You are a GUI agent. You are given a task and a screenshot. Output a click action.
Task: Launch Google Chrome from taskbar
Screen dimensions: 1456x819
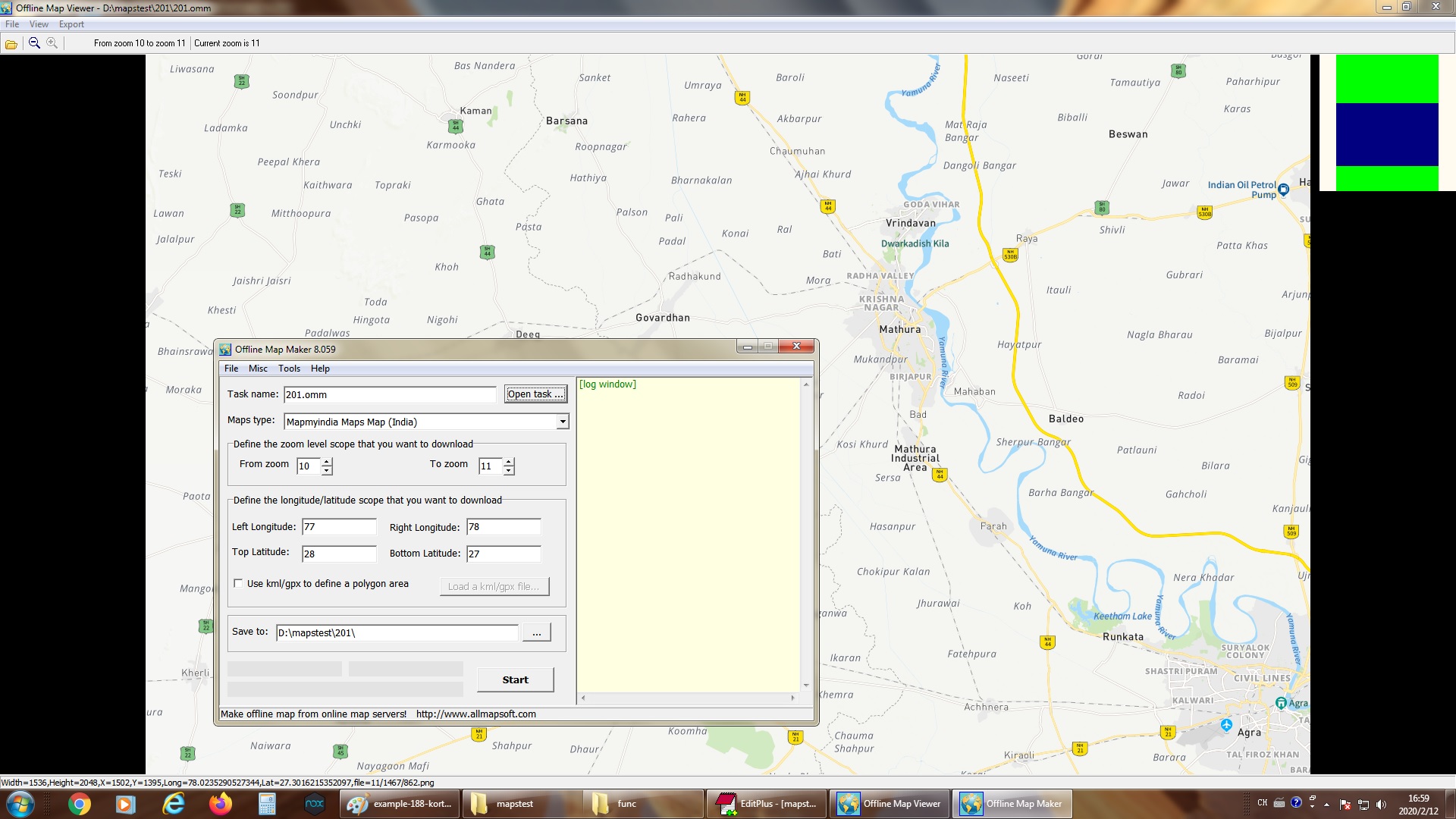79,804
